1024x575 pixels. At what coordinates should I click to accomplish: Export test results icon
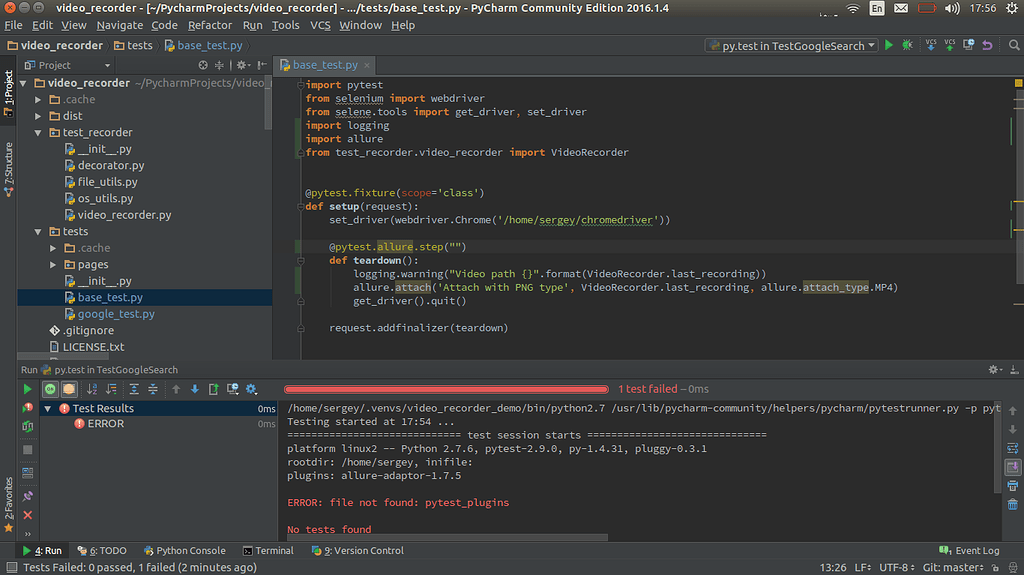[214, 389]
